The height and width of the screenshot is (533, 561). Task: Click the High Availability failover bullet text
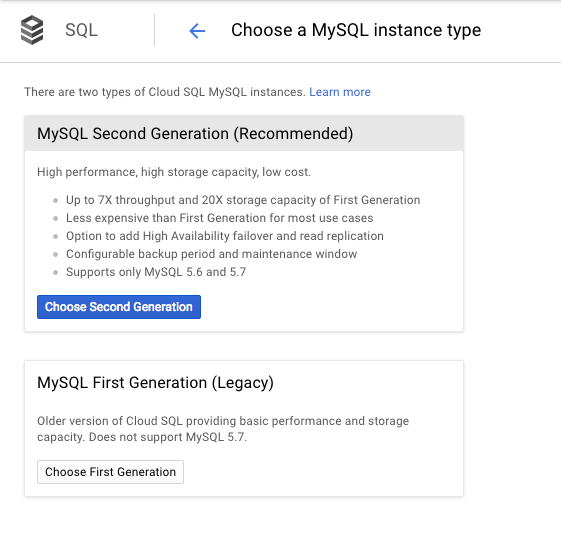225,236
